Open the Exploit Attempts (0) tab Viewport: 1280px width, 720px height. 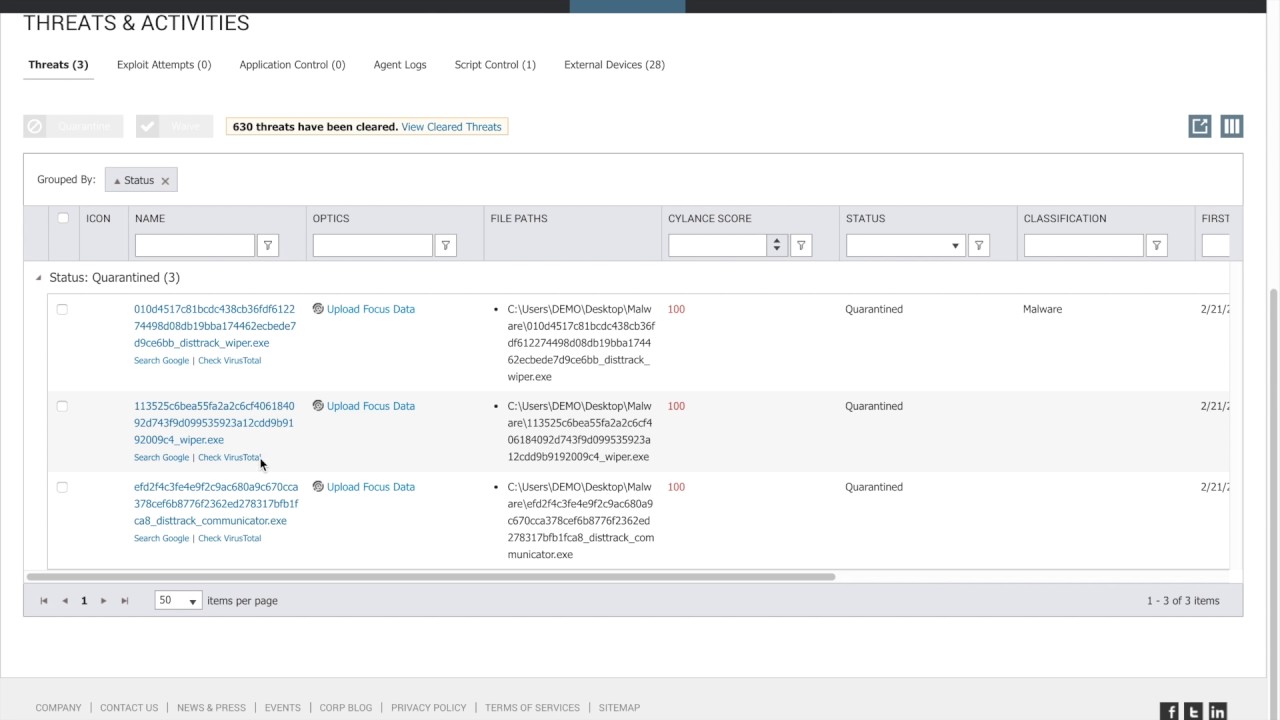164,65
